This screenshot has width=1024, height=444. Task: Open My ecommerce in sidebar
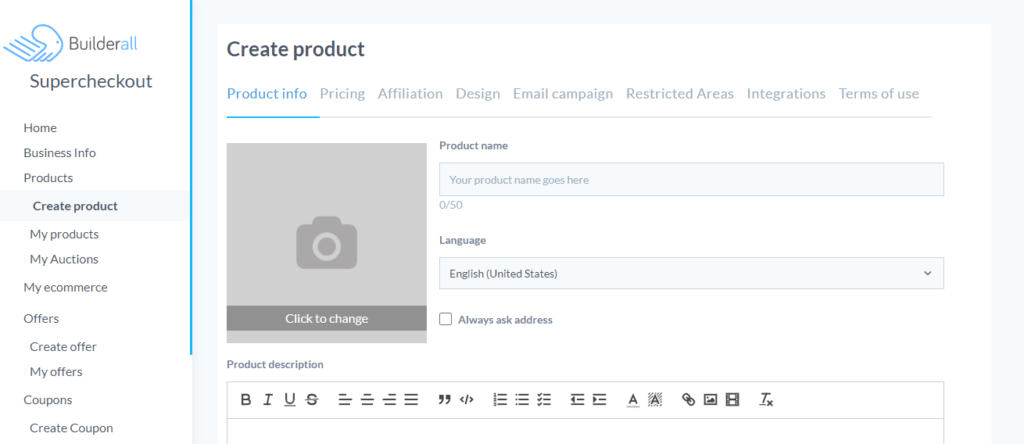point(65,287)
